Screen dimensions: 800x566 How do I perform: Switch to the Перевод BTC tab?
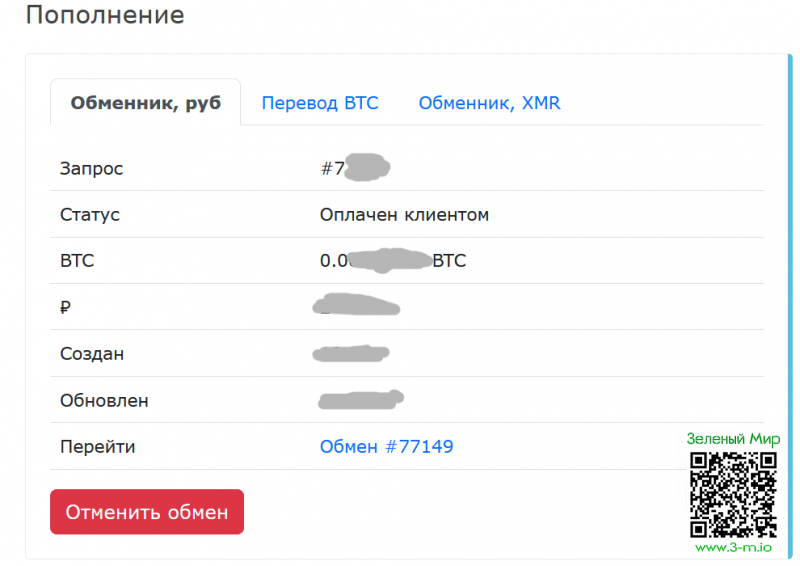(320, 103)
